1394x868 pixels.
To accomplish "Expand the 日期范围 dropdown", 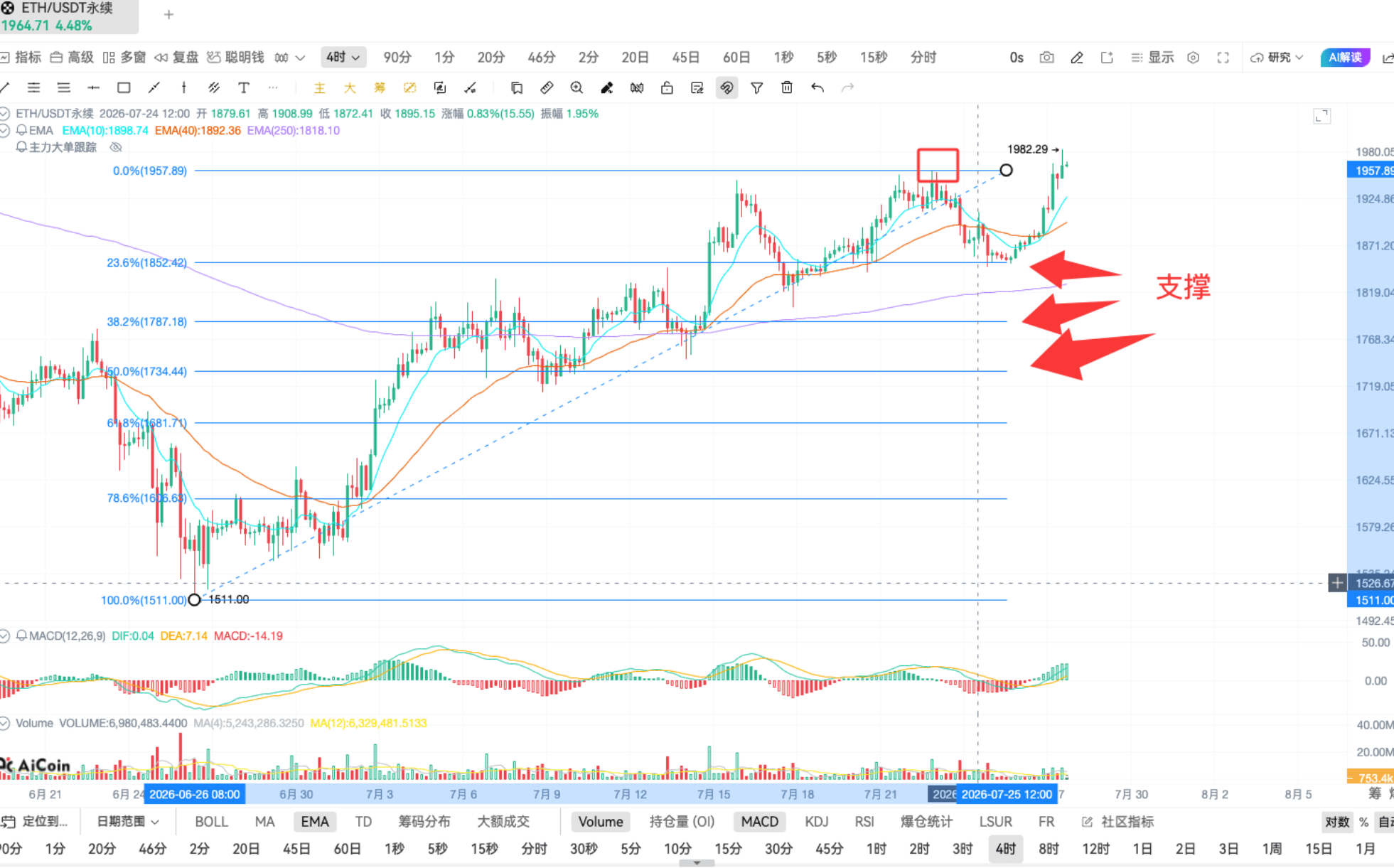I will [128, 822].
